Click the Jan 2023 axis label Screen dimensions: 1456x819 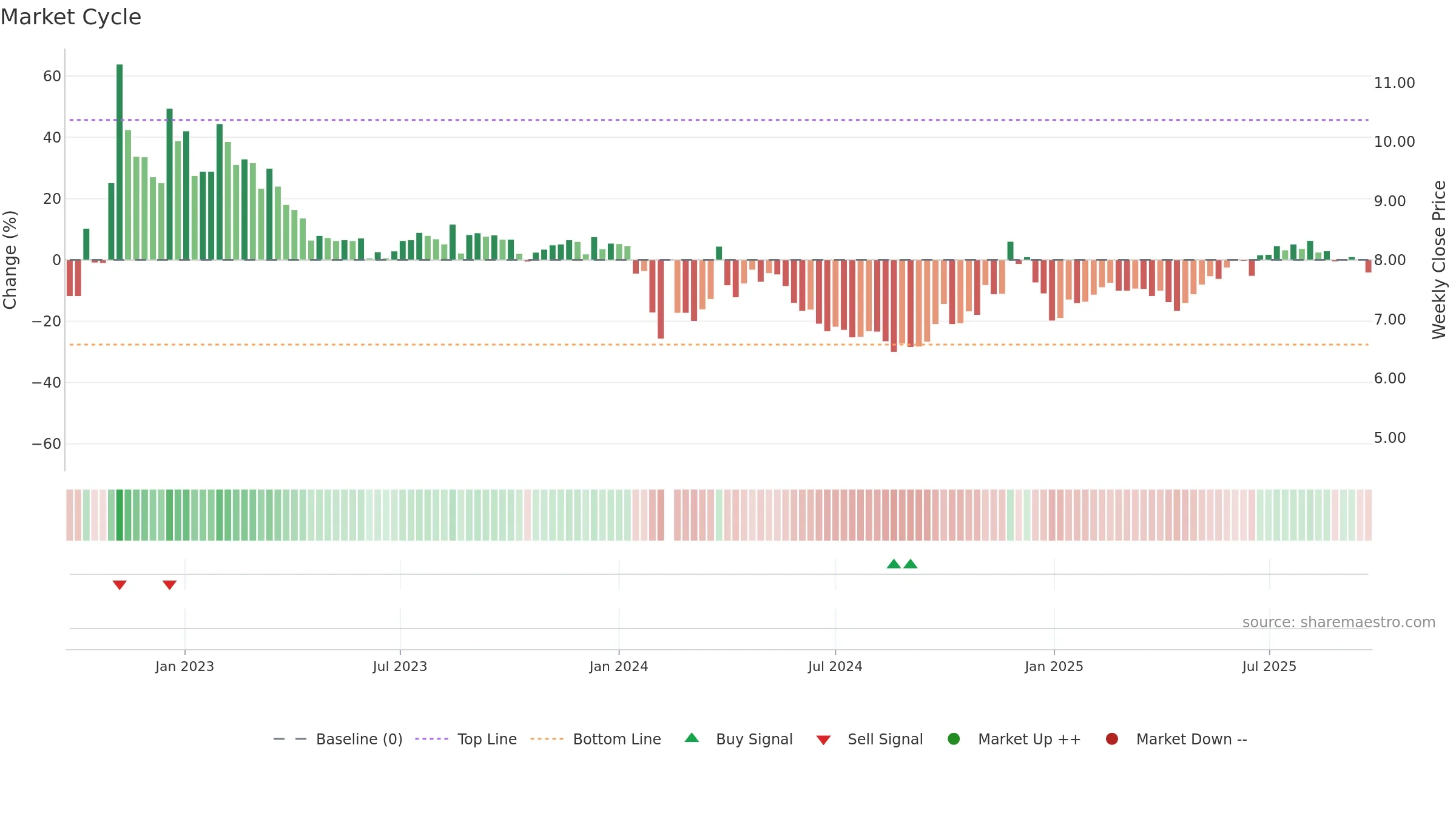[184, 666]
